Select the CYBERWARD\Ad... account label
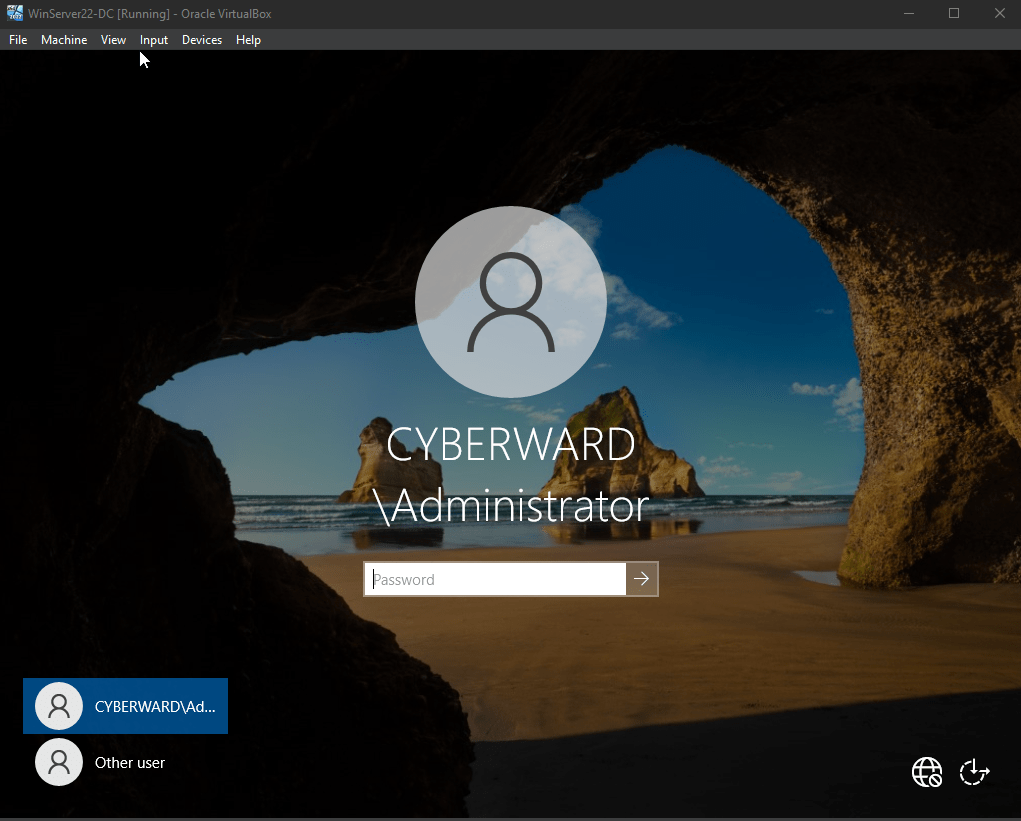 (x=155, y=706)
